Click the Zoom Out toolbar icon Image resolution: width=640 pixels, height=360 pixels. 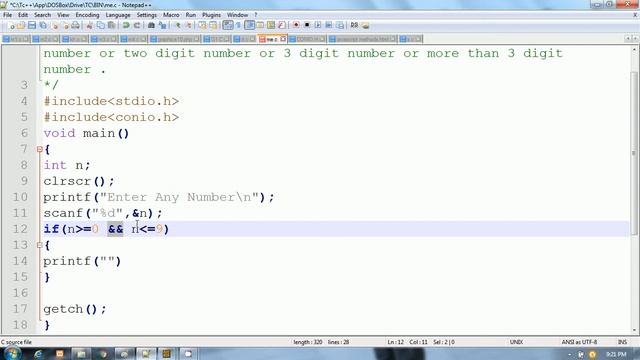click(189, 25)
